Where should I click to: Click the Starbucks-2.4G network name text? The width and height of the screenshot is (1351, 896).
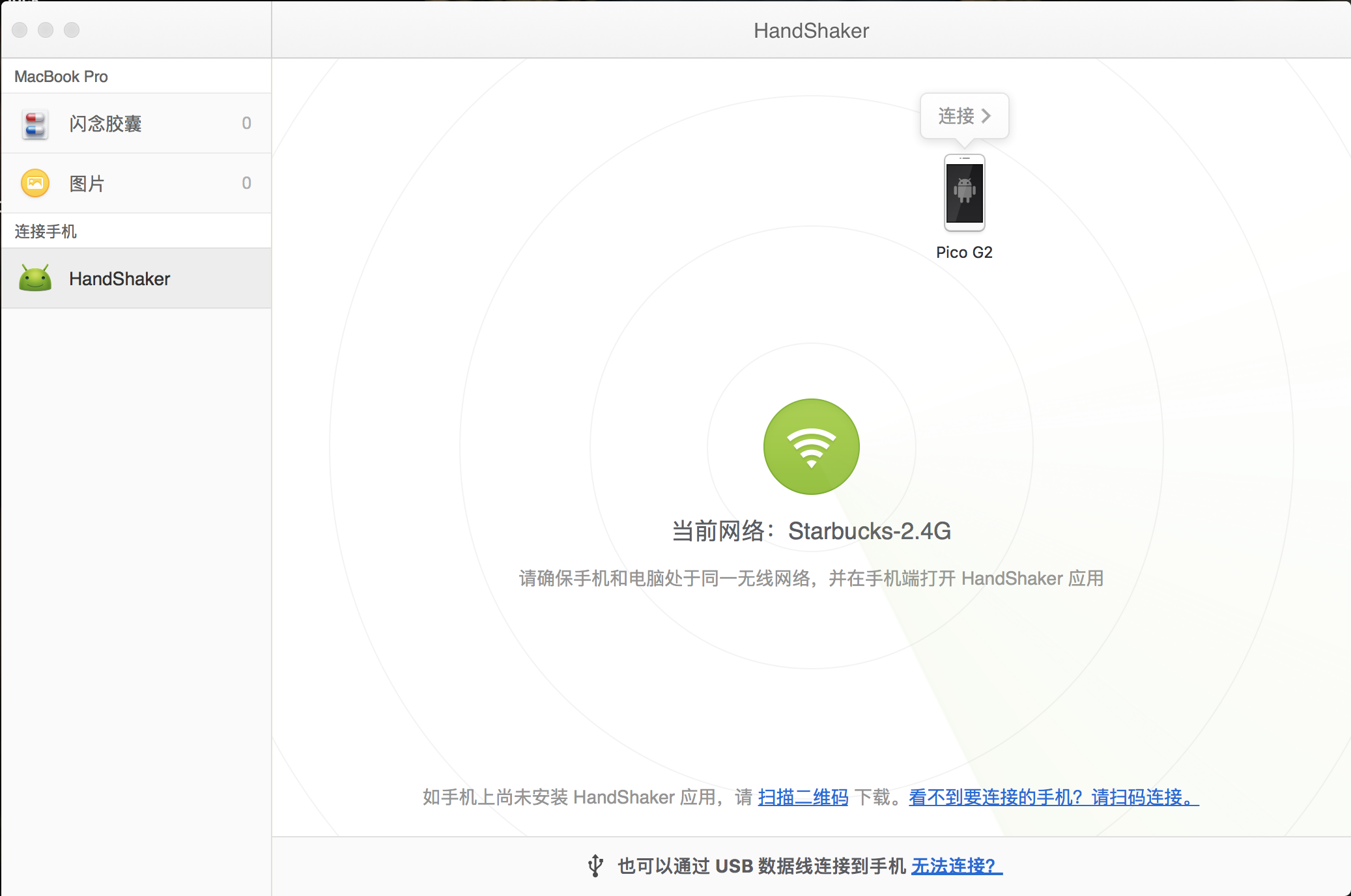click(x=869, y=531)
